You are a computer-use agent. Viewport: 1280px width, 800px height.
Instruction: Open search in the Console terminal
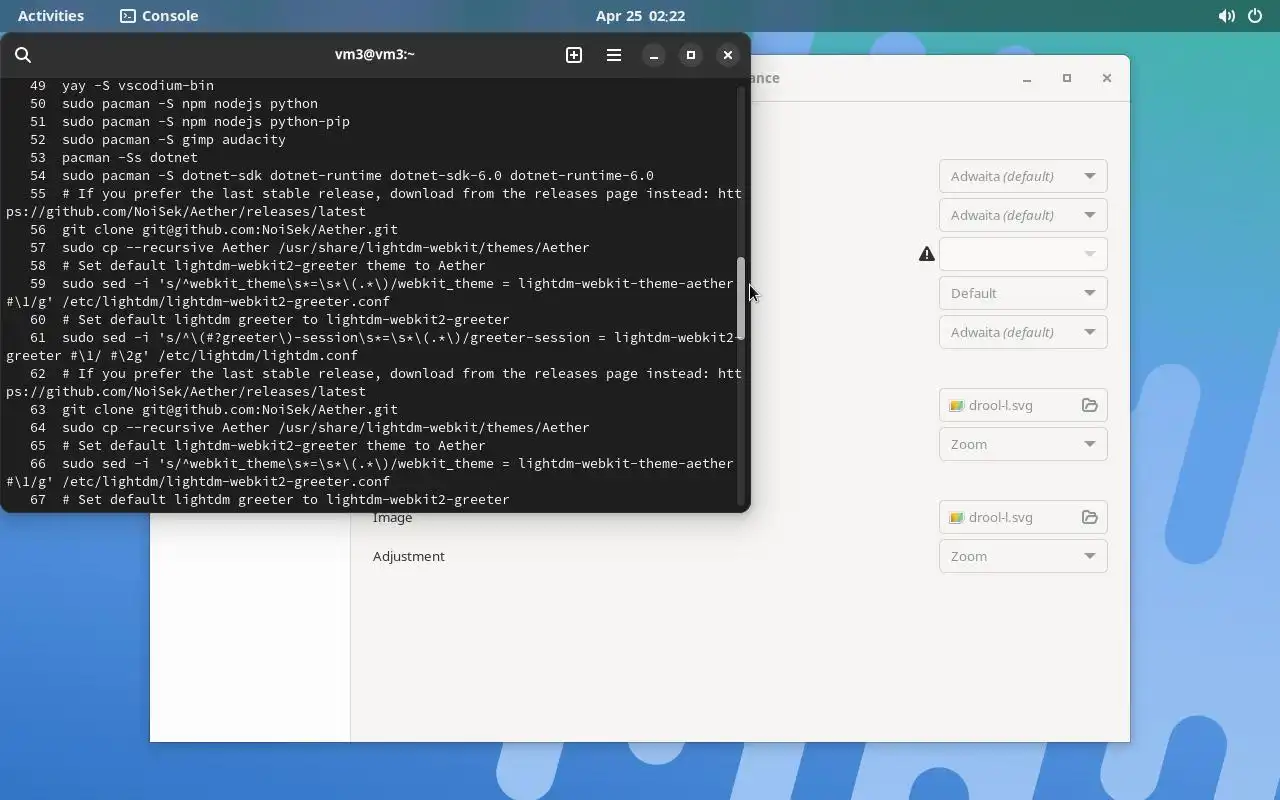tap(23, 55)
